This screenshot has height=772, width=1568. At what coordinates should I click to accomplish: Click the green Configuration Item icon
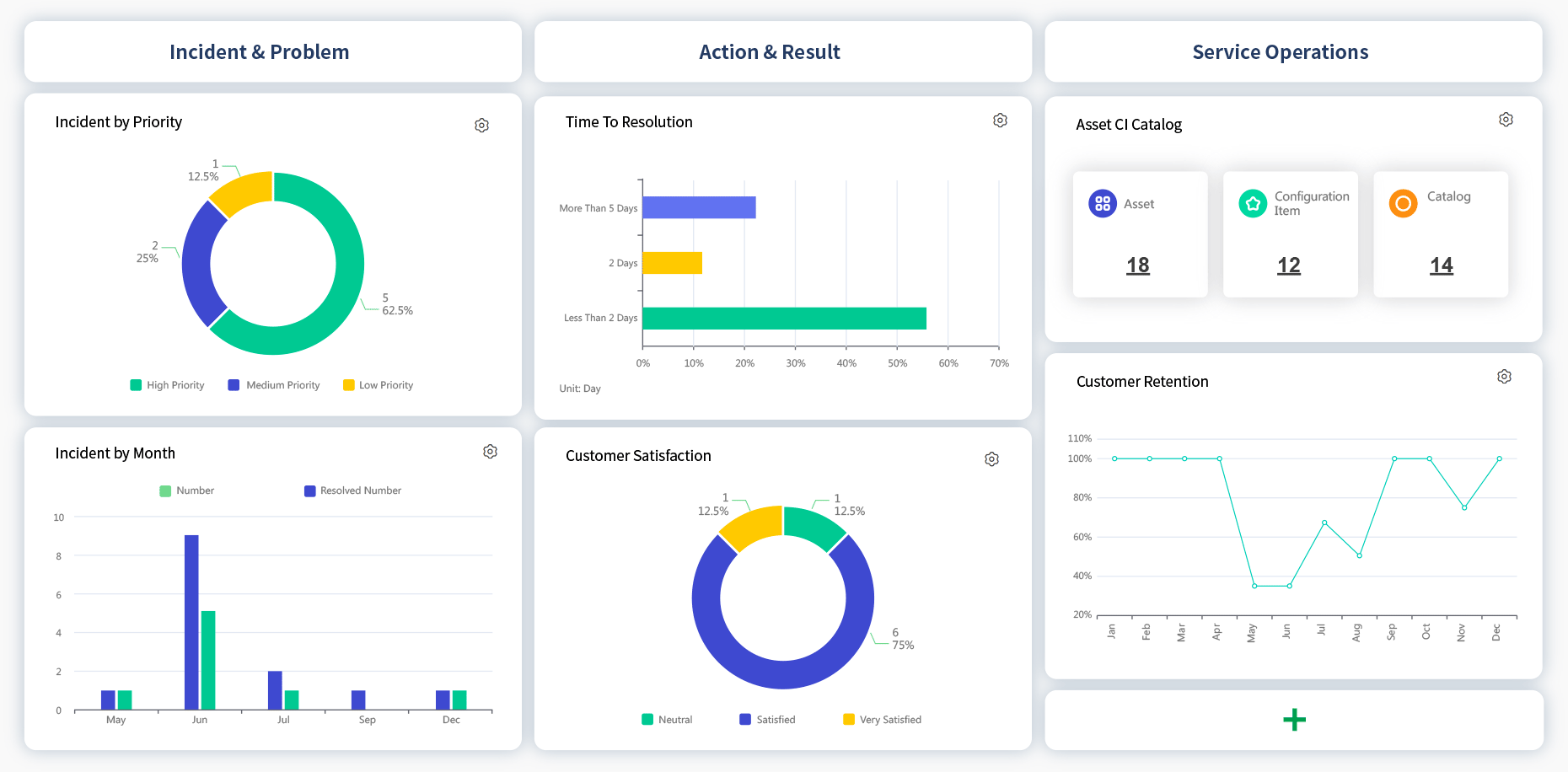[x=1253, y=204]
